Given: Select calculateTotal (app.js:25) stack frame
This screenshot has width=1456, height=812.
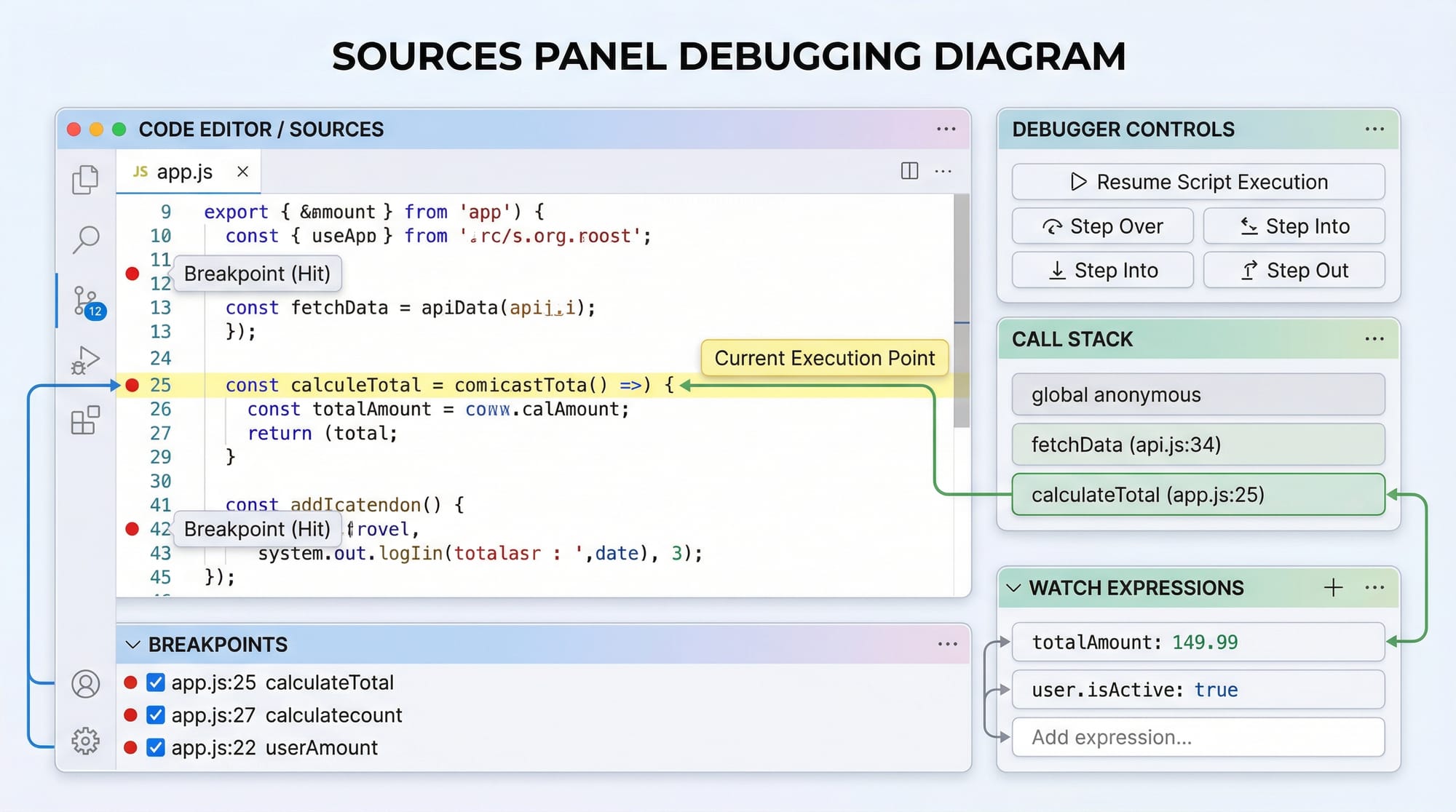Looking at the screenshot, I should pyautogui.click(x=1198, y=495).
